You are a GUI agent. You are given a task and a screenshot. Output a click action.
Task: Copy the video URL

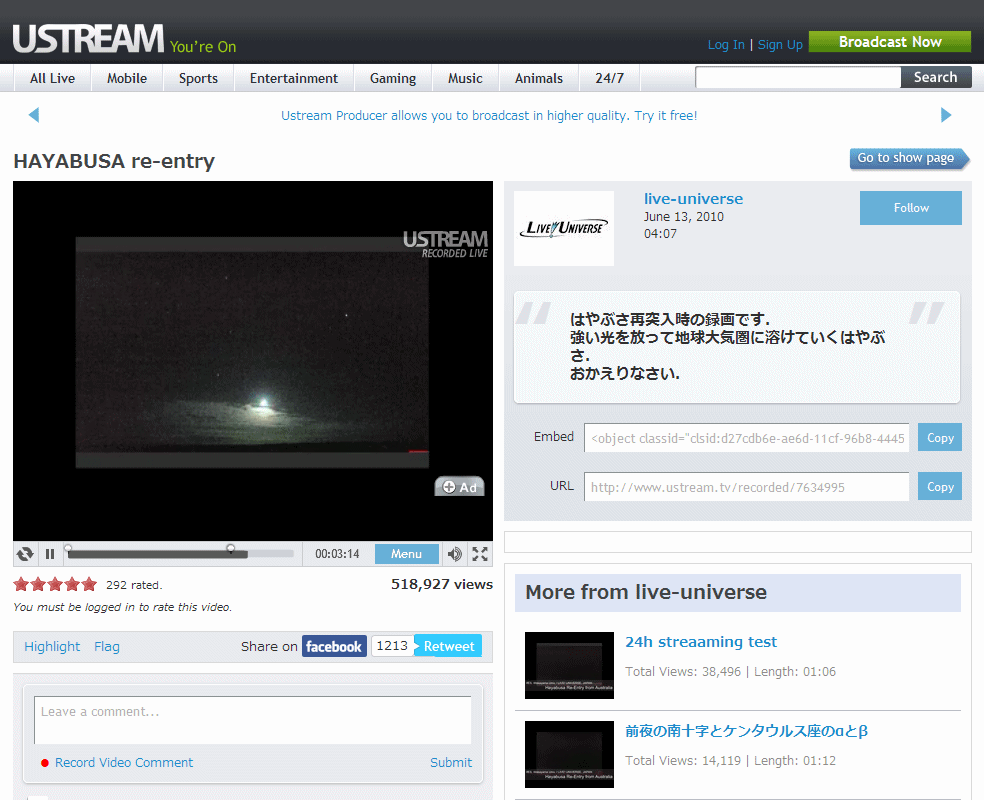(x=940, y=486)
